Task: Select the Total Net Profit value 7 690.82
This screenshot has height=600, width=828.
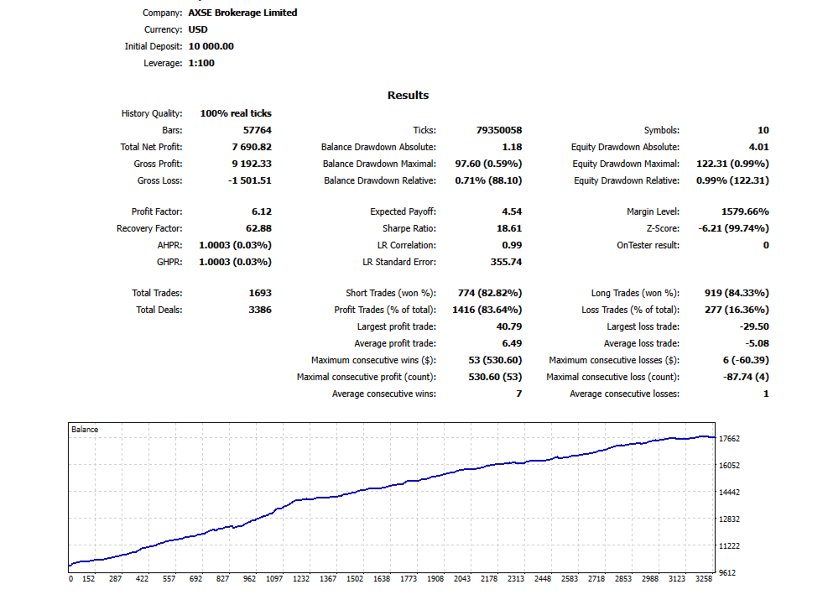Action: click(251, 147)
